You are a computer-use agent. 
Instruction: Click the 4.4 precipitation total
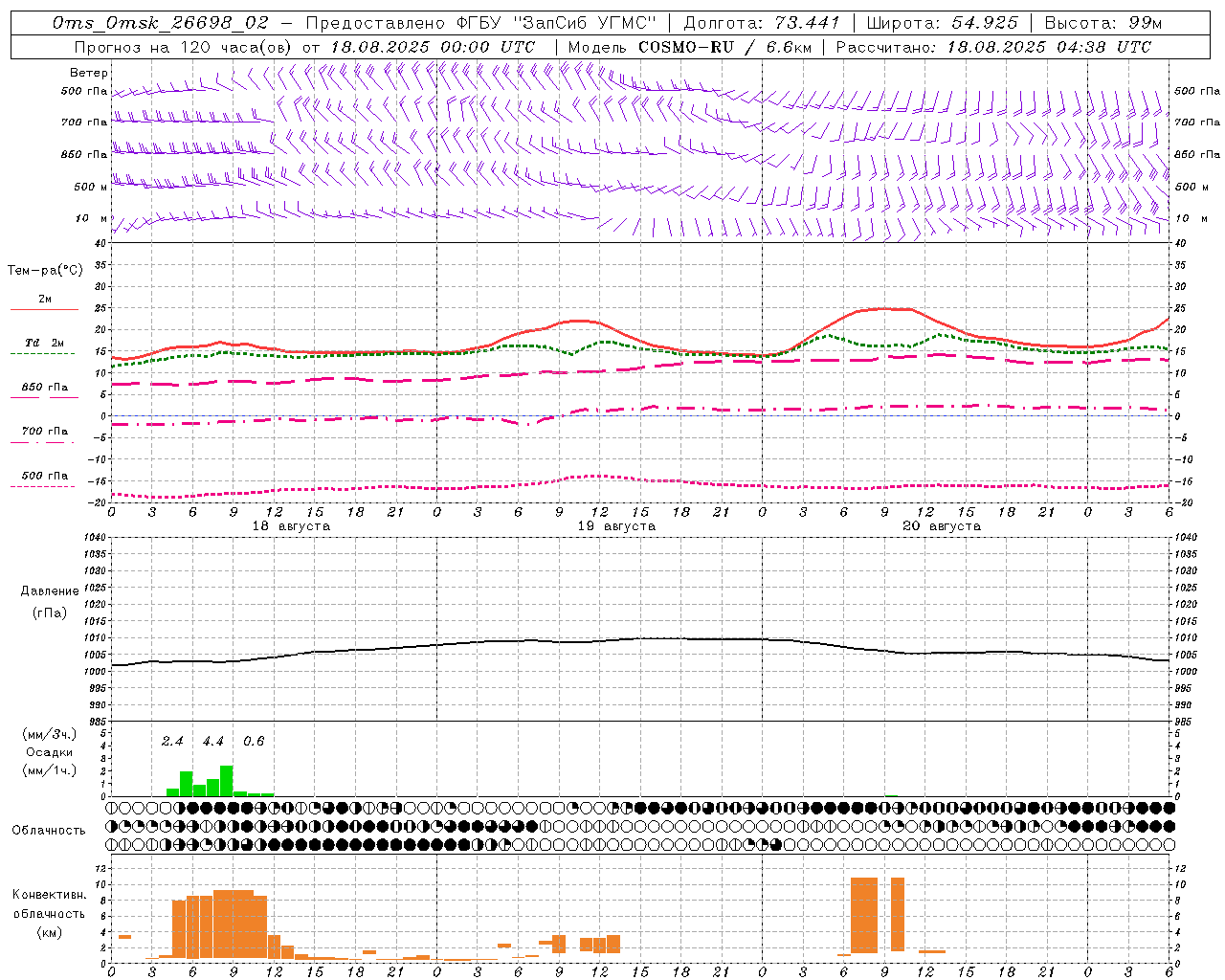(212, 741)
